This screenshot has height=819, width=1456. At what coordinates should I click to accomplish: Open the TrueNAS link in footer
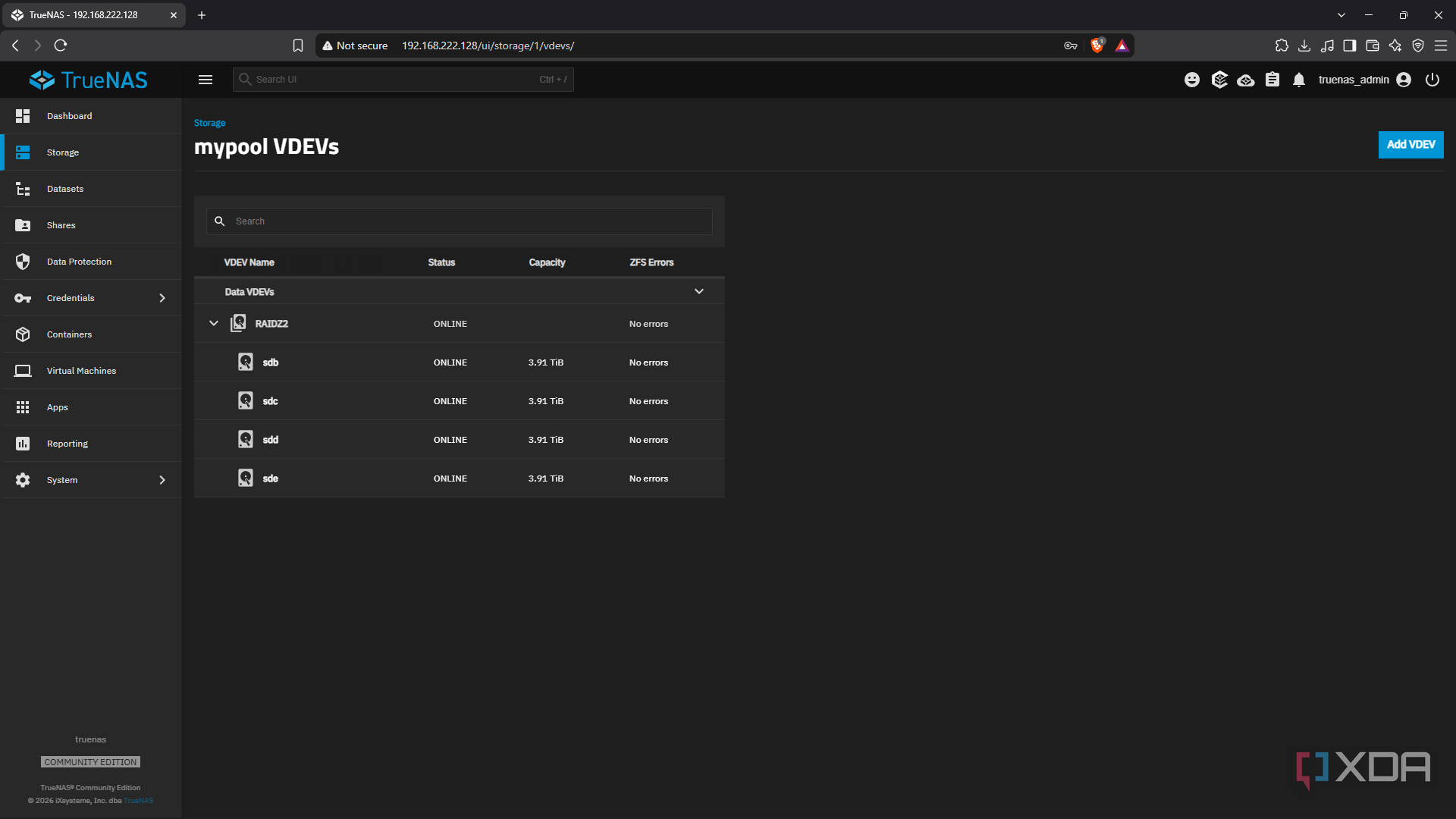tap(139, 801)
